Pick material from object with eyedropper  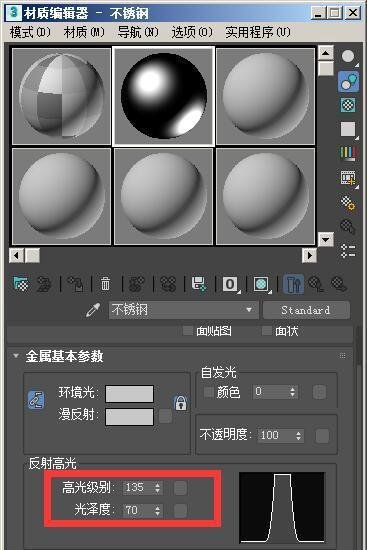pyautogui.click(x=93, y=310)
